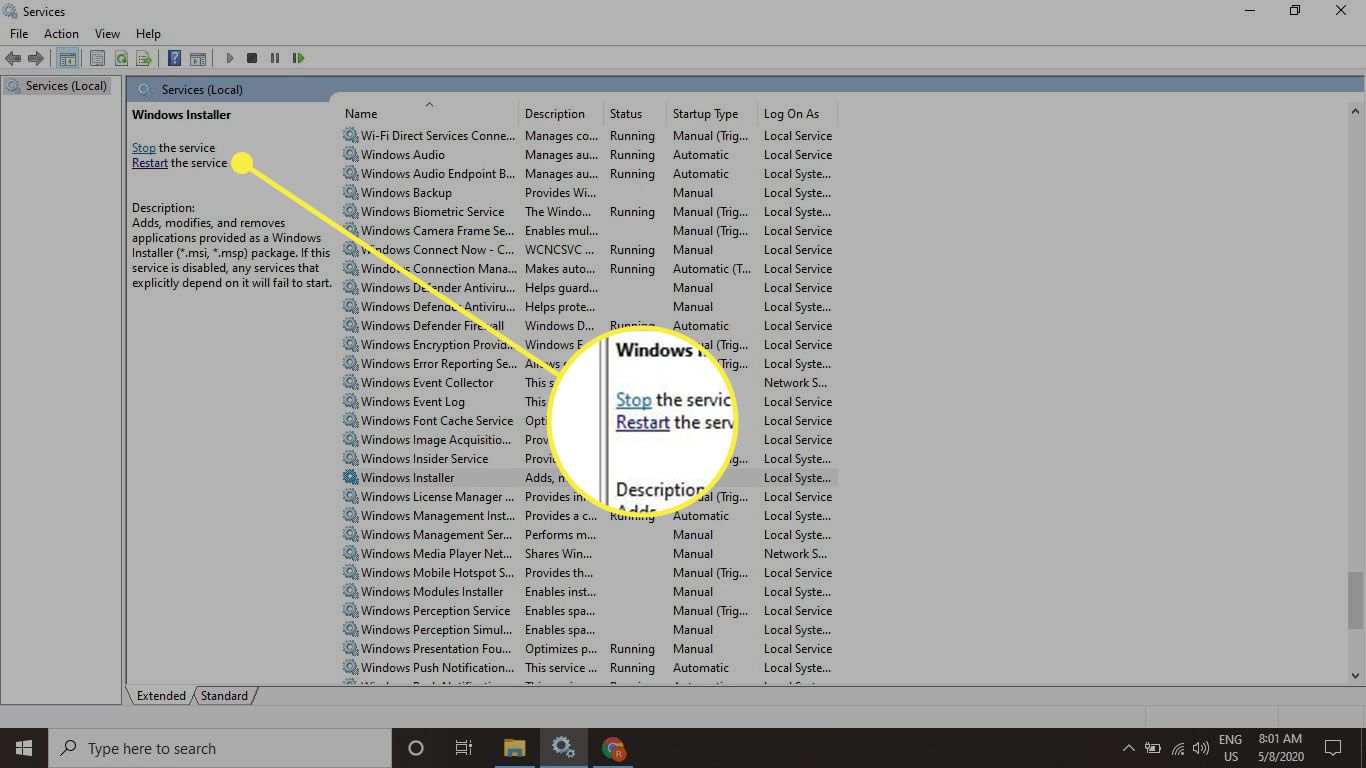
Task: Open Task View on the taskbar
Action: click(464, 748)
